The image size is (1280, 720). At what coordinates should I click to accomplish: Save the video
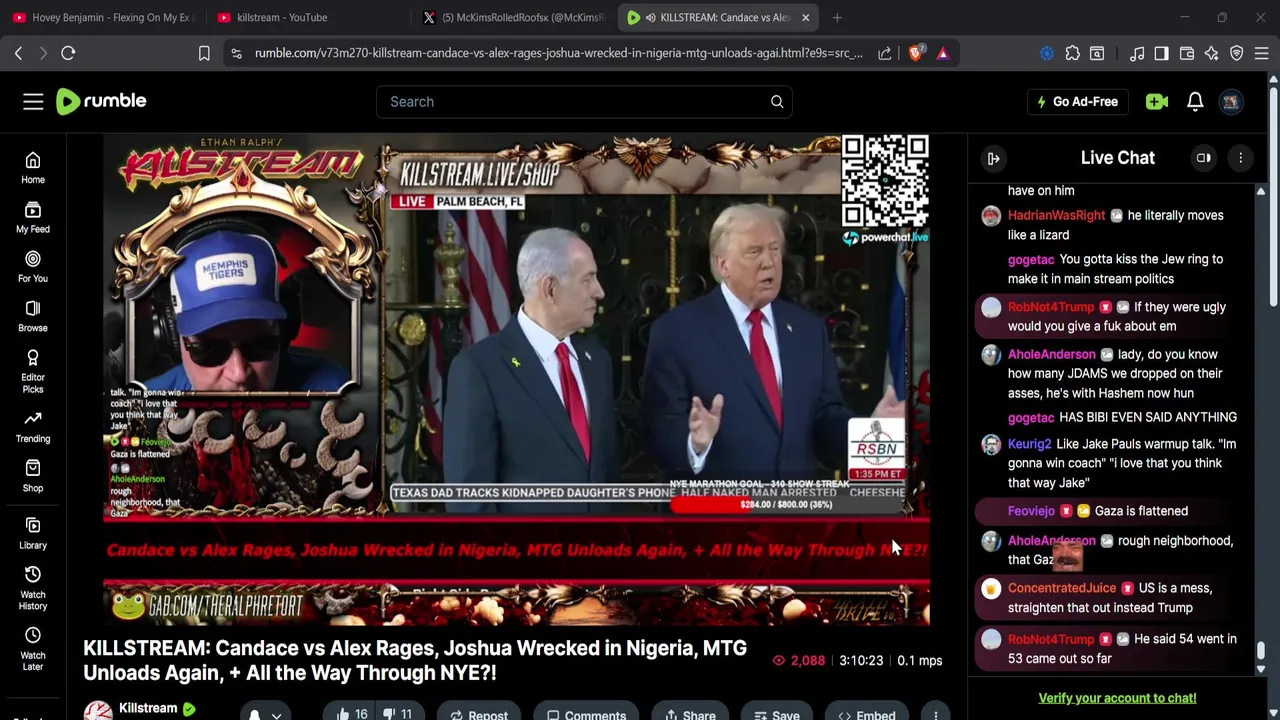point(776,714)
